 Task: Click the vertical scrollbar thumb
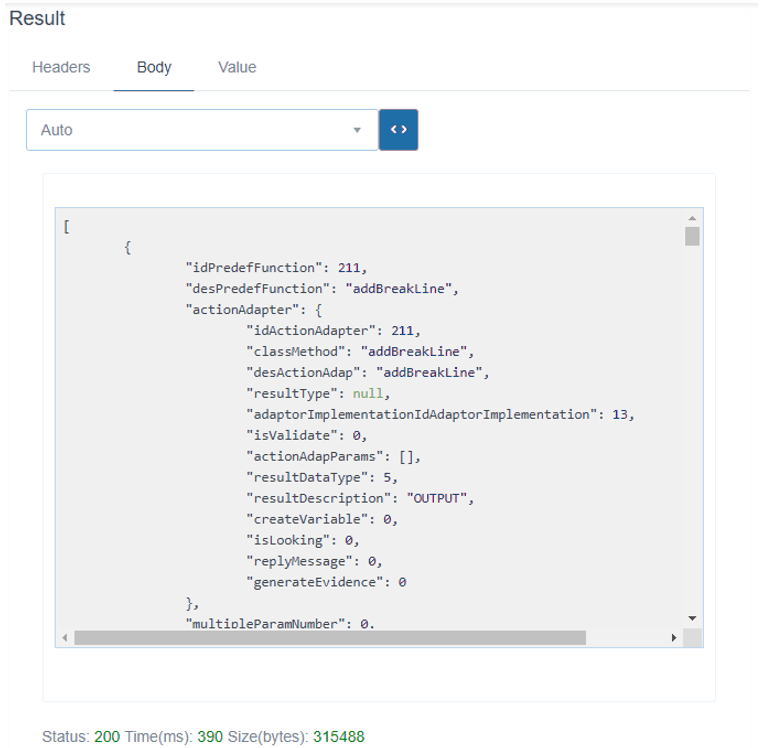[x=692, y=236]
